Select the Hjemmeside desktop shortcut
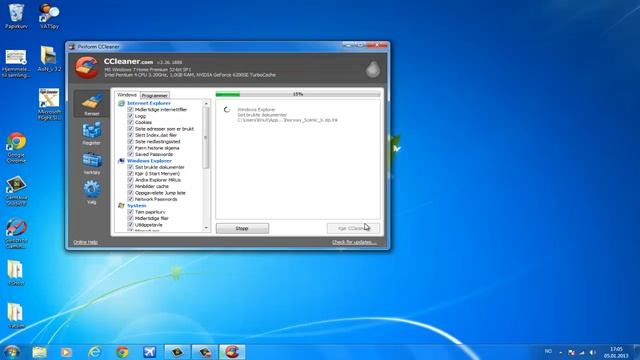The height and width of the screenshot is (360, 640). pyautogui.click(x=16, y=63)
